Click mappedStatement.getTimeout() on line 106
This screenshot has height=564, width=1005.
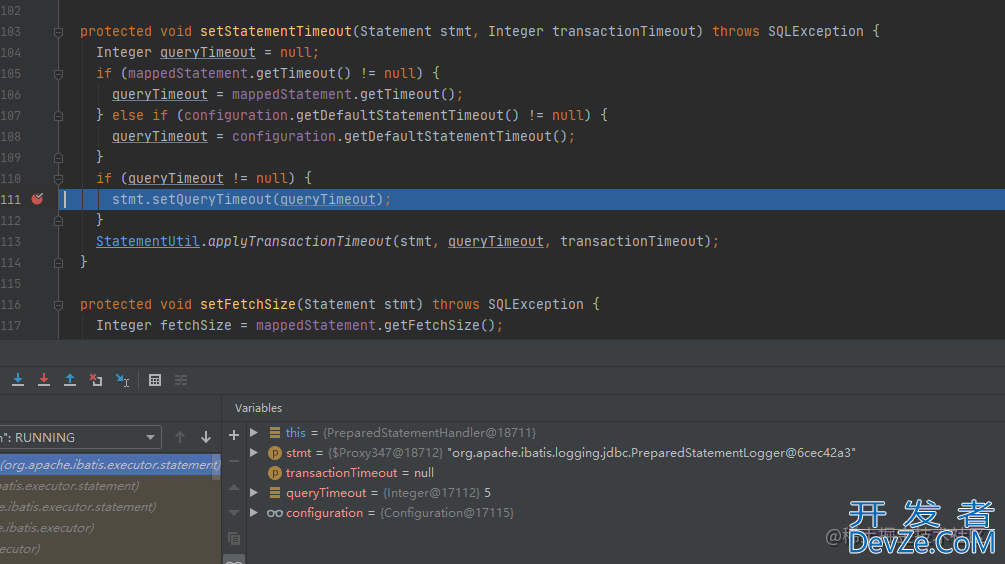coord(343,95)
